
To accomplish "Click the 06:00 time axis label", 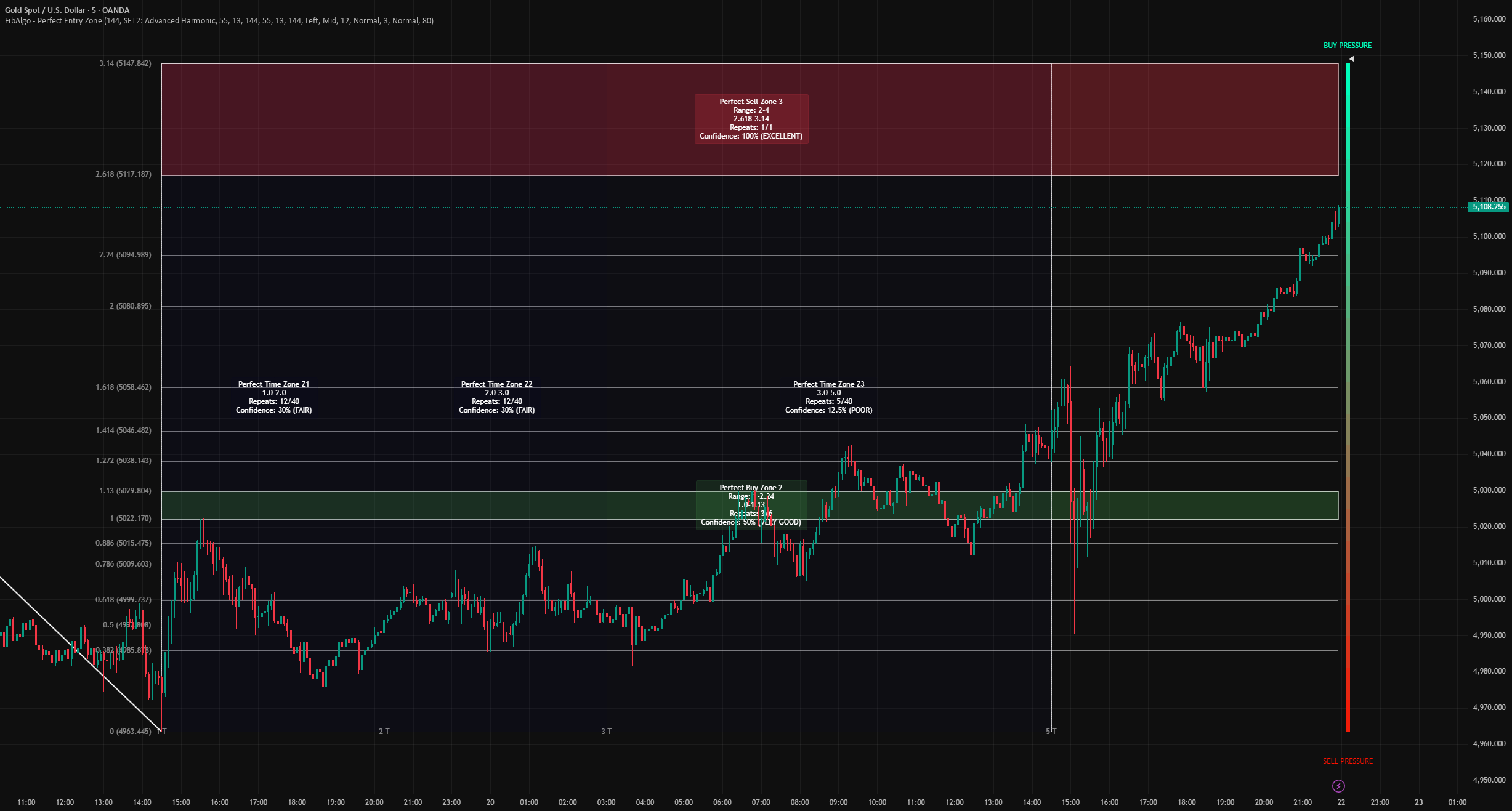I will click(x=722, y=802).
